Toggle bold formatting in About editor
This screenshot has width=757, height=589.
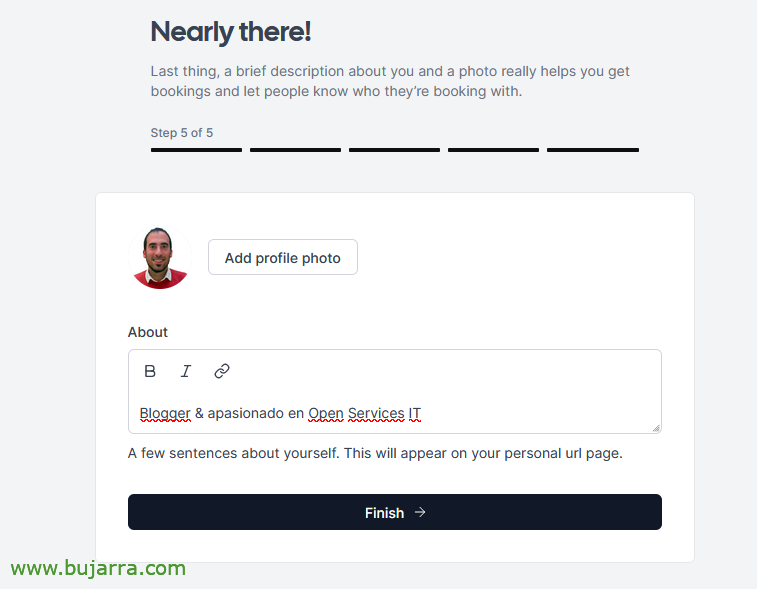point(150,371)
